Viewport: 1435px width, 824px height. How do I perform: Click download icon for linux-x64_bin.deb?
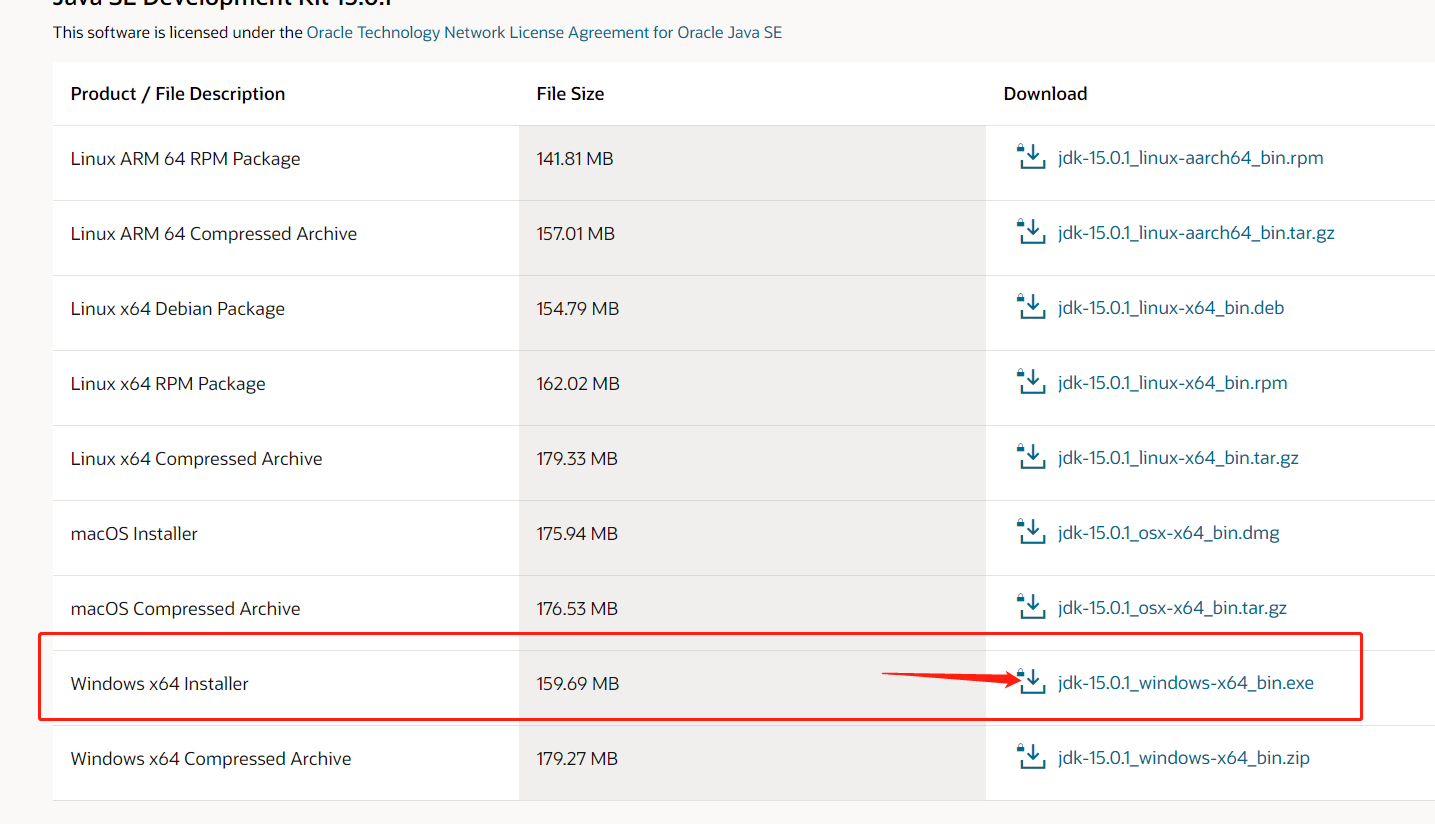pos(1031,307)
